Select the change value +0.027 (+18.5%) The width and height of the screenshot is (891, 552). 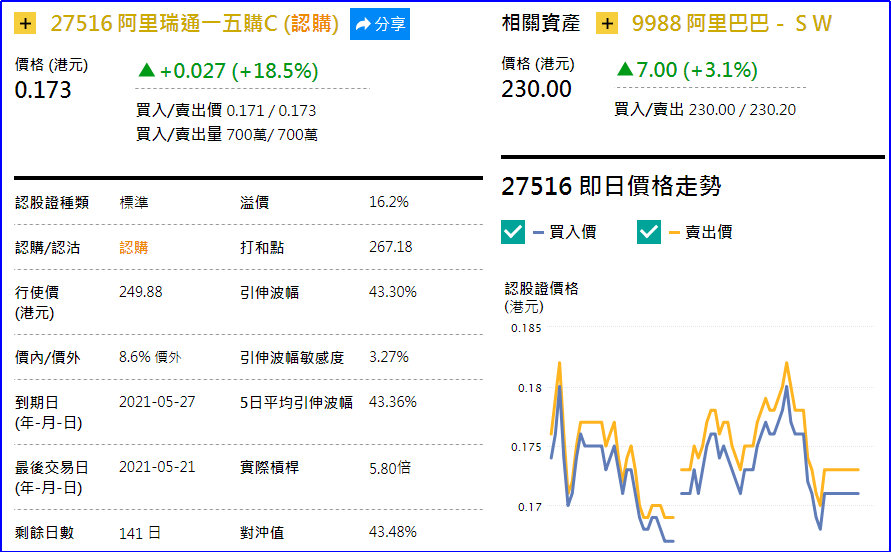coord(239,71)
